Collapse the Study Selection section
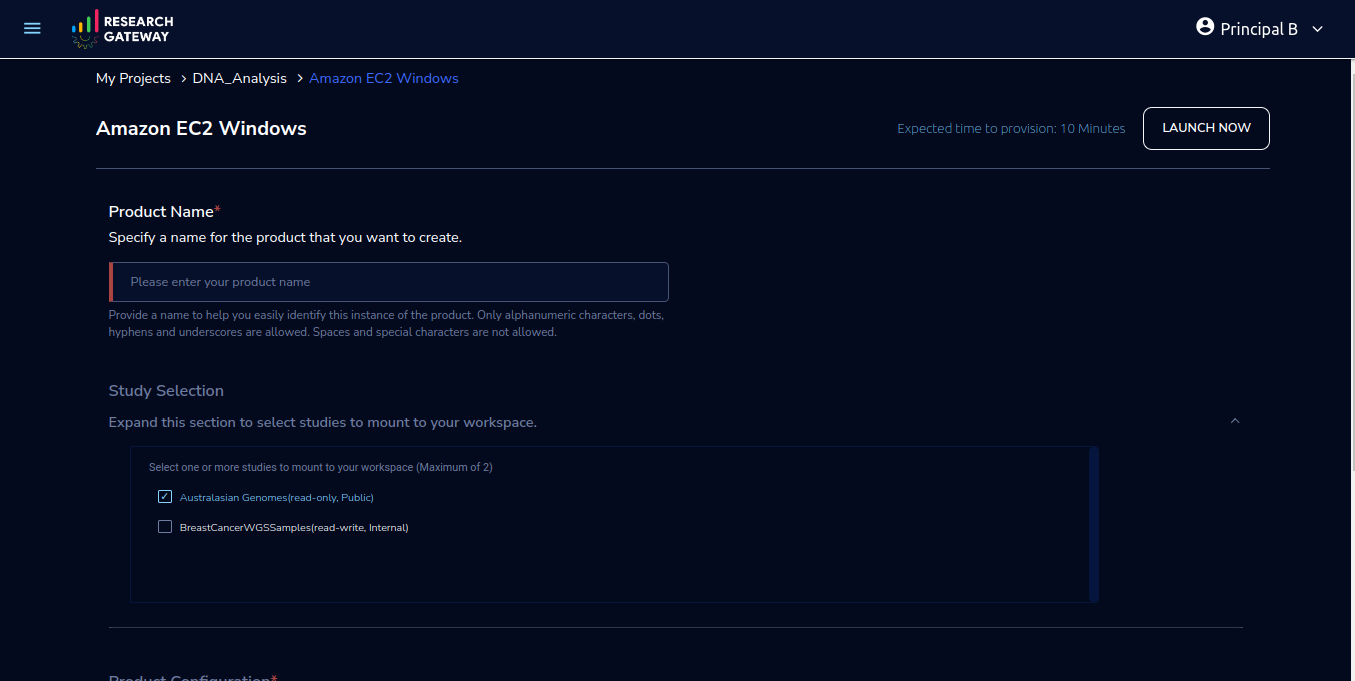This screenshot has height=681, width=1355. point(1235,421)
